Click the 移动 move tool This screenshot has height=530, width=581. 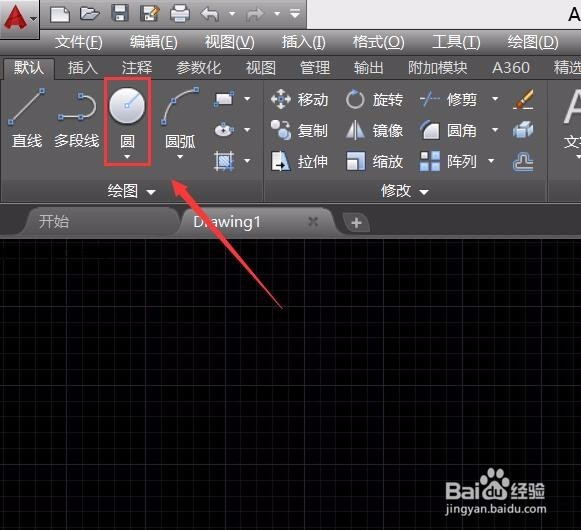[x=299, y=99]
